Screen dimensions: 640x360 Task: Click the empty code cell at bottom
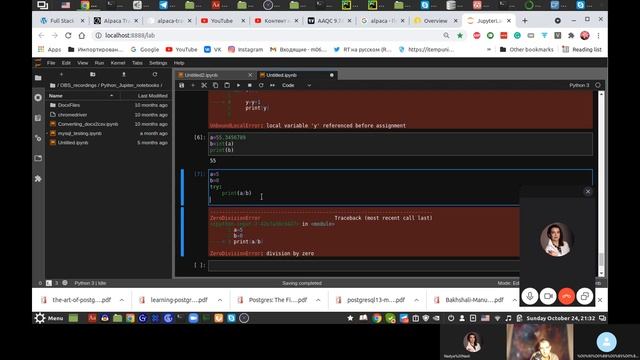[x=364, y=265]
